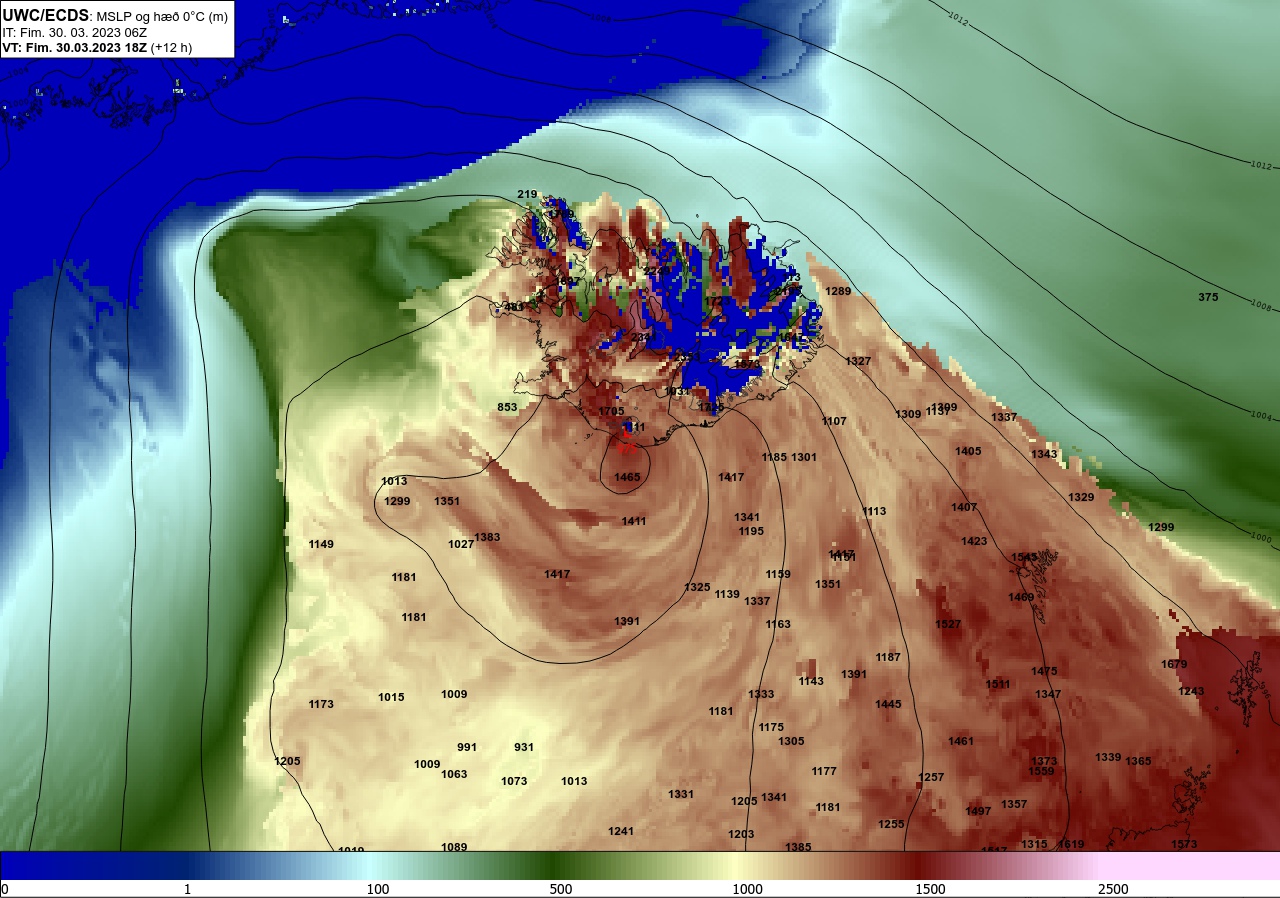Select the 1679 height value
This screenshot has width=1280, height=898.
pyautogui.click(x=1174, y=664)
